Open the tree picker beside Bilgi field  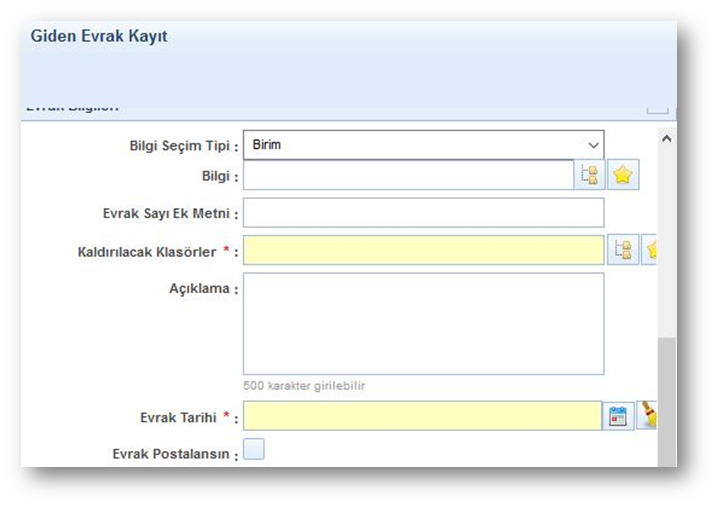coord(588,176)
